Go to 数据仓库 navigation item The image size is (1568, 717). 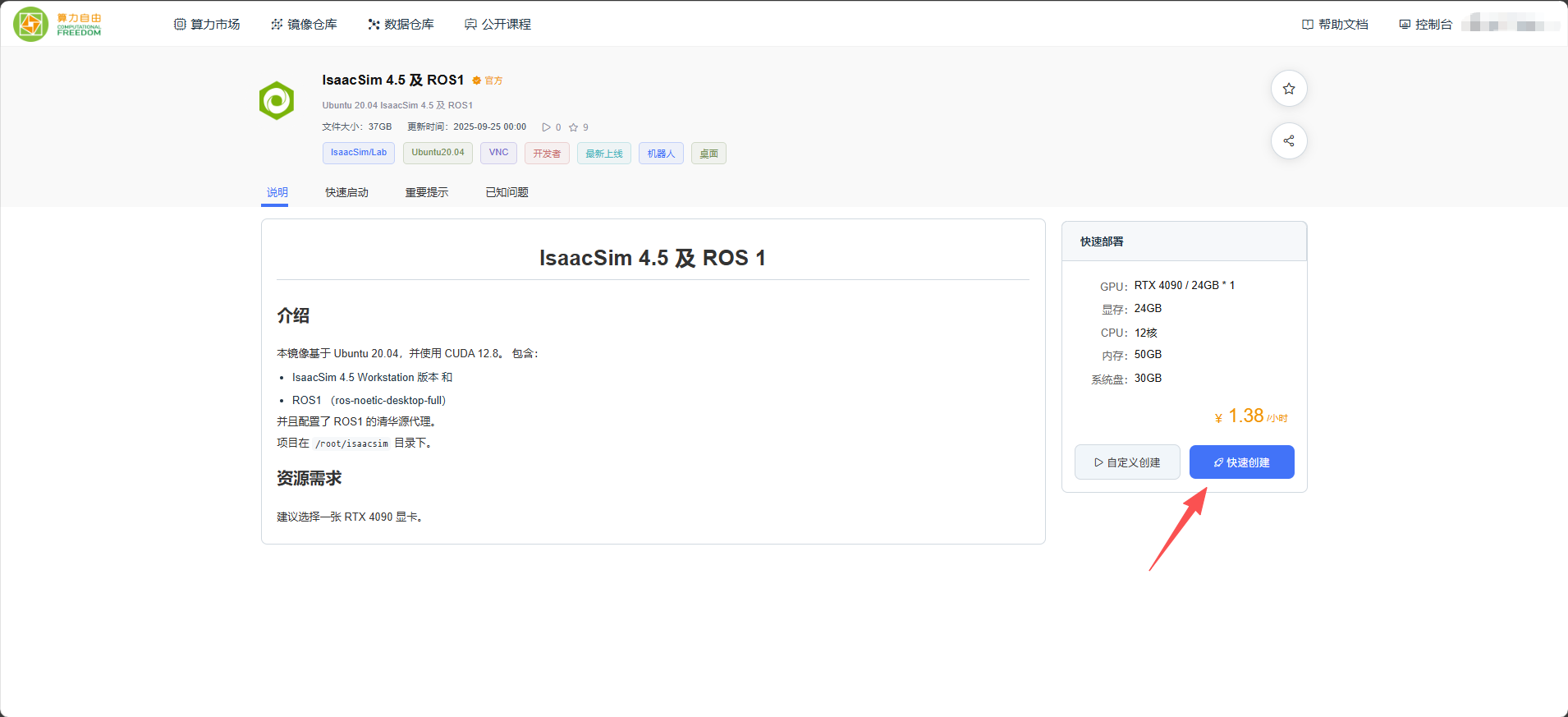401,25
